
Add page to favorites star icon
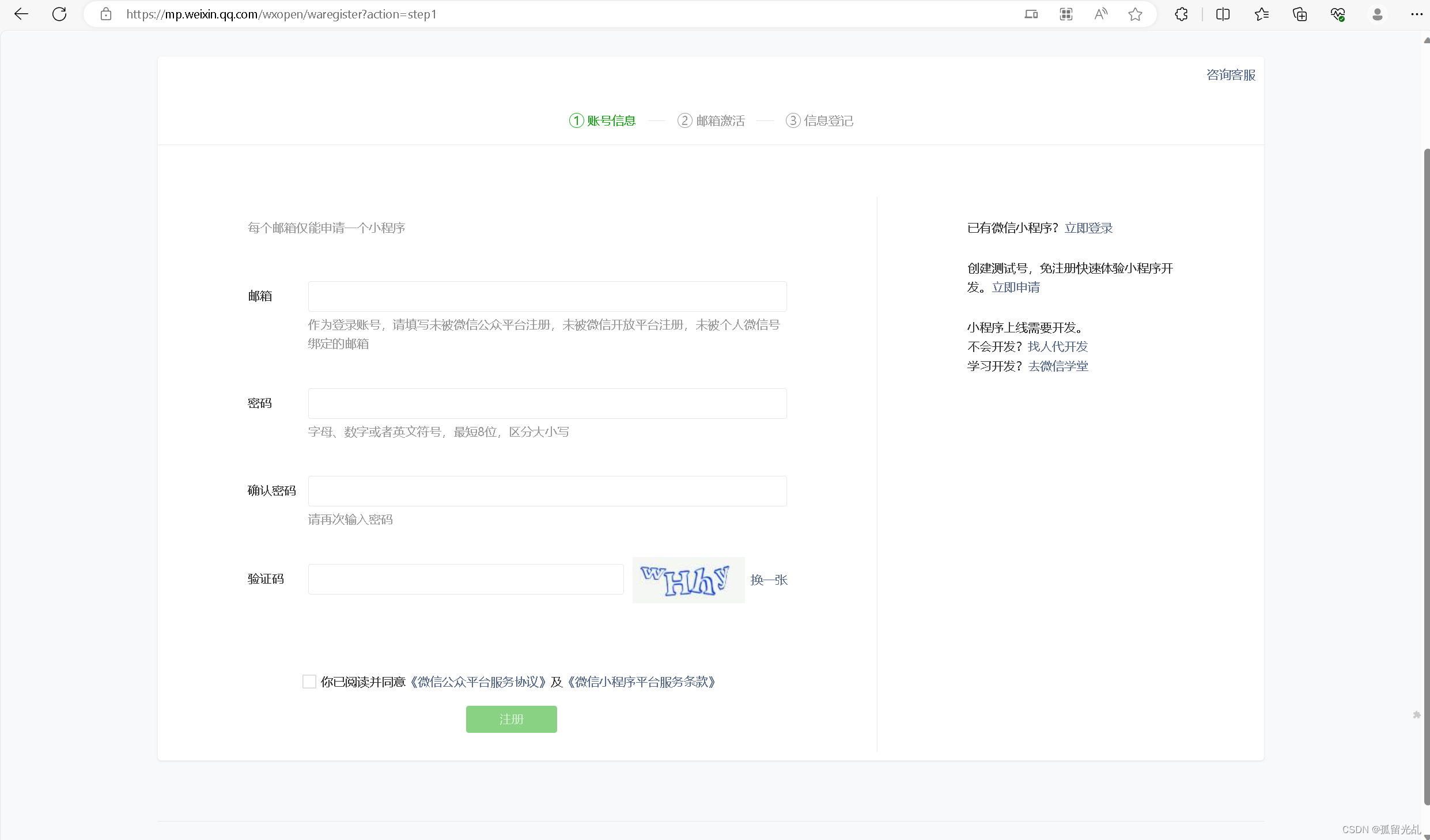coord(1135,14)
